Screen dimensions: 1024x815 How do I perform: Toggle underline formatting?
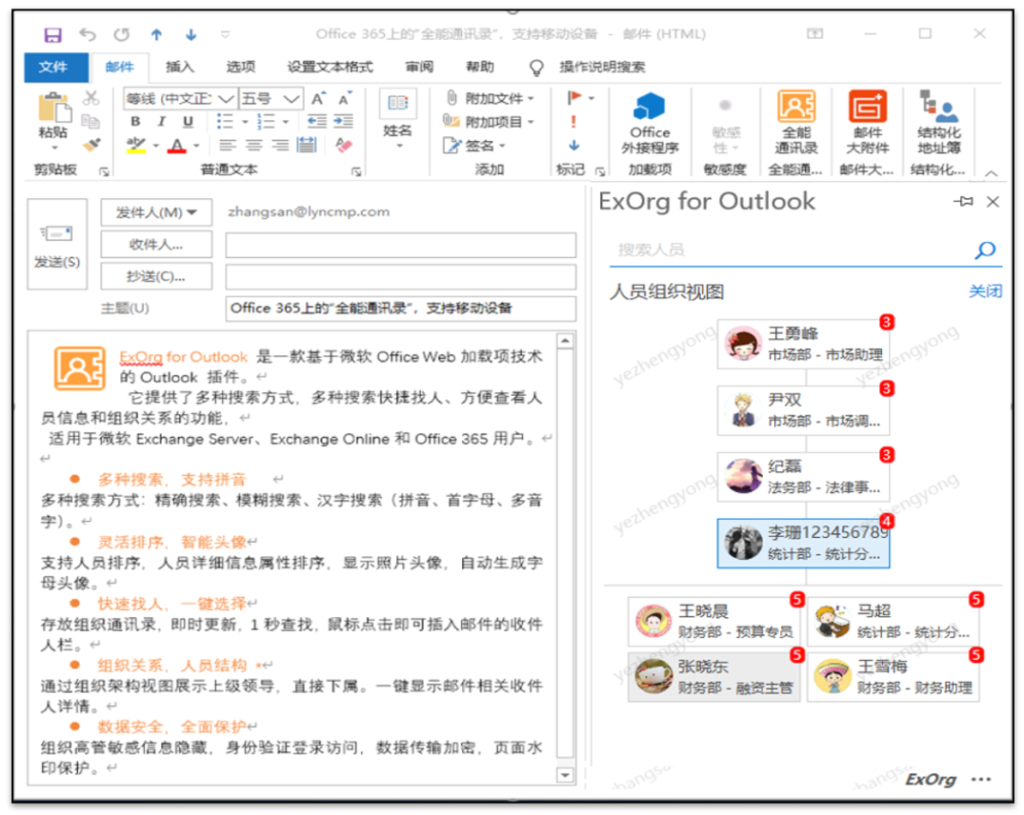click(188, 121)
